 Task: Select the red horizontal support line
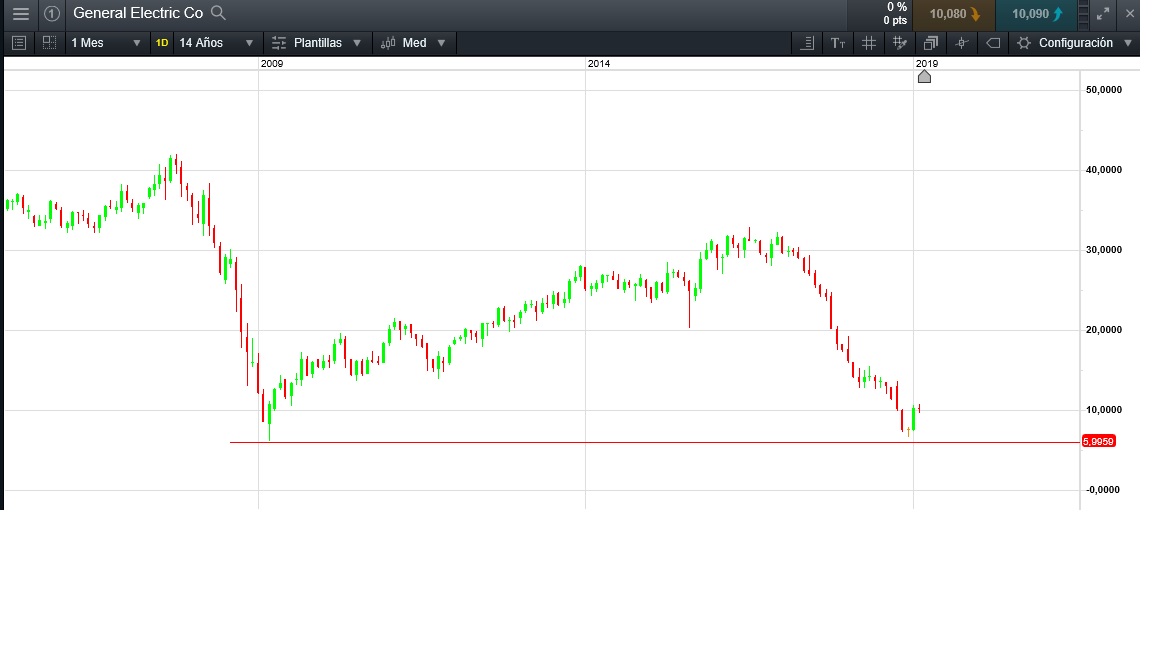click(x=654, y=442)
